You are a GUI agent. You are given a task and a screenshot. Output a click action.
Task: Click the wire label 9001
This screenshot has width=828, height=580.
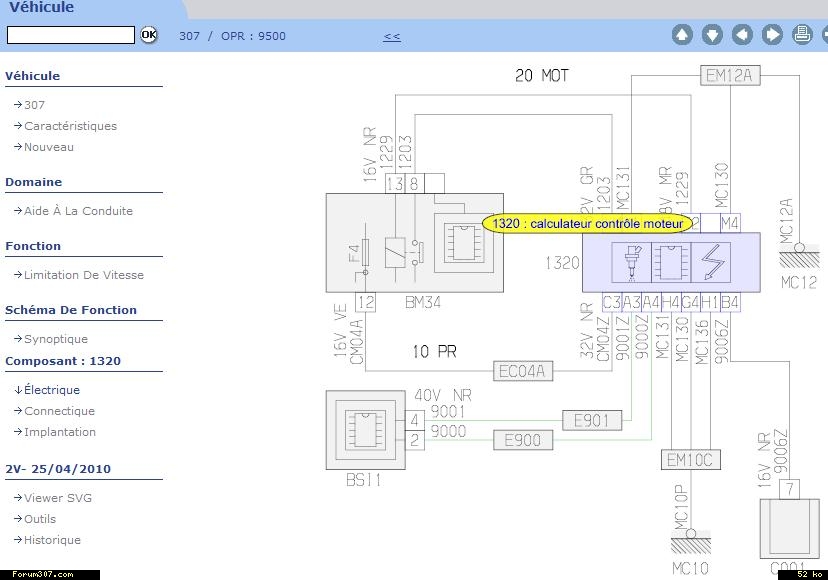point(448,411)
